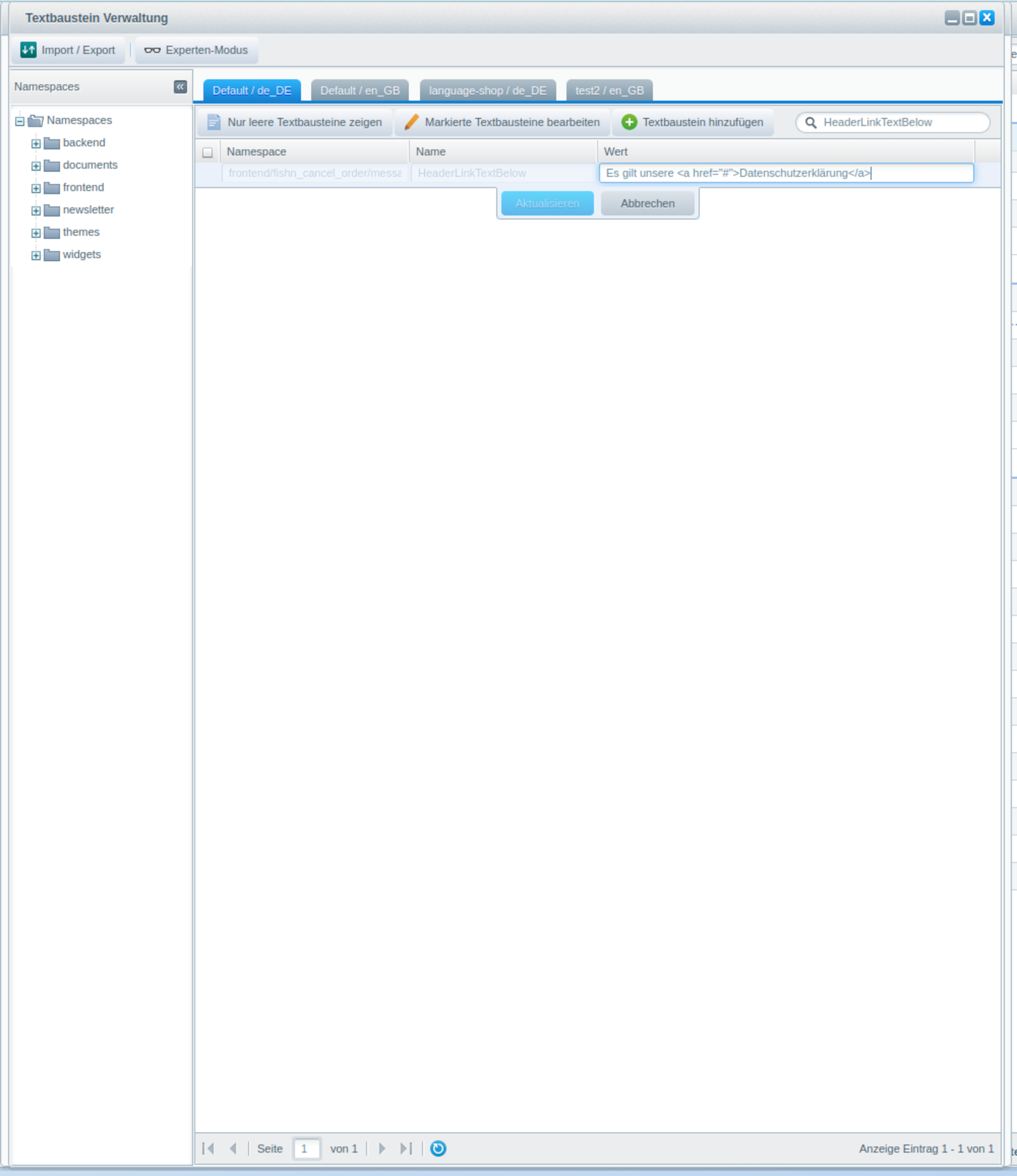Sort by the Wert column header

click(786, 151)
